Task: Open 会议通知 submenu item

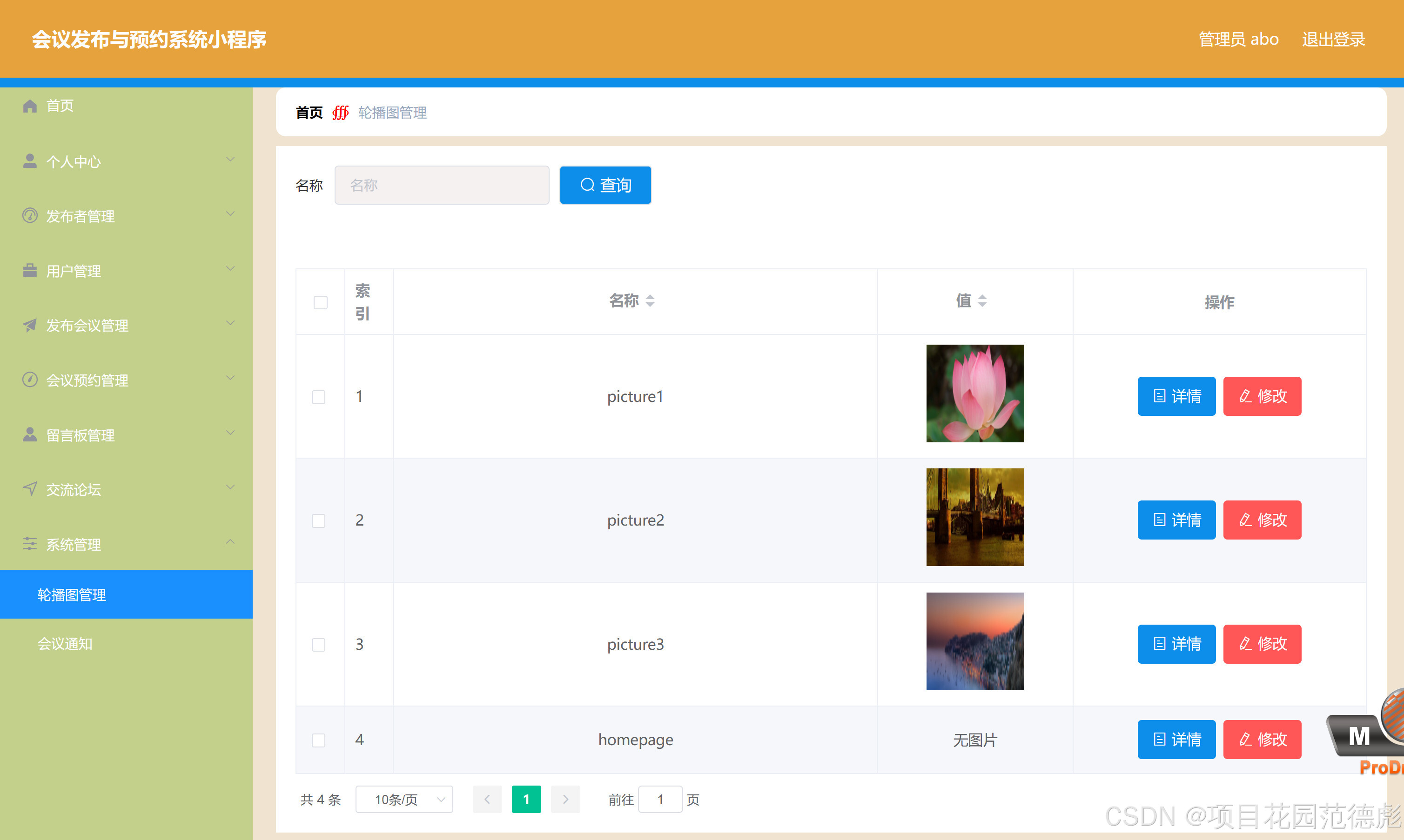Action: (65, 644)
